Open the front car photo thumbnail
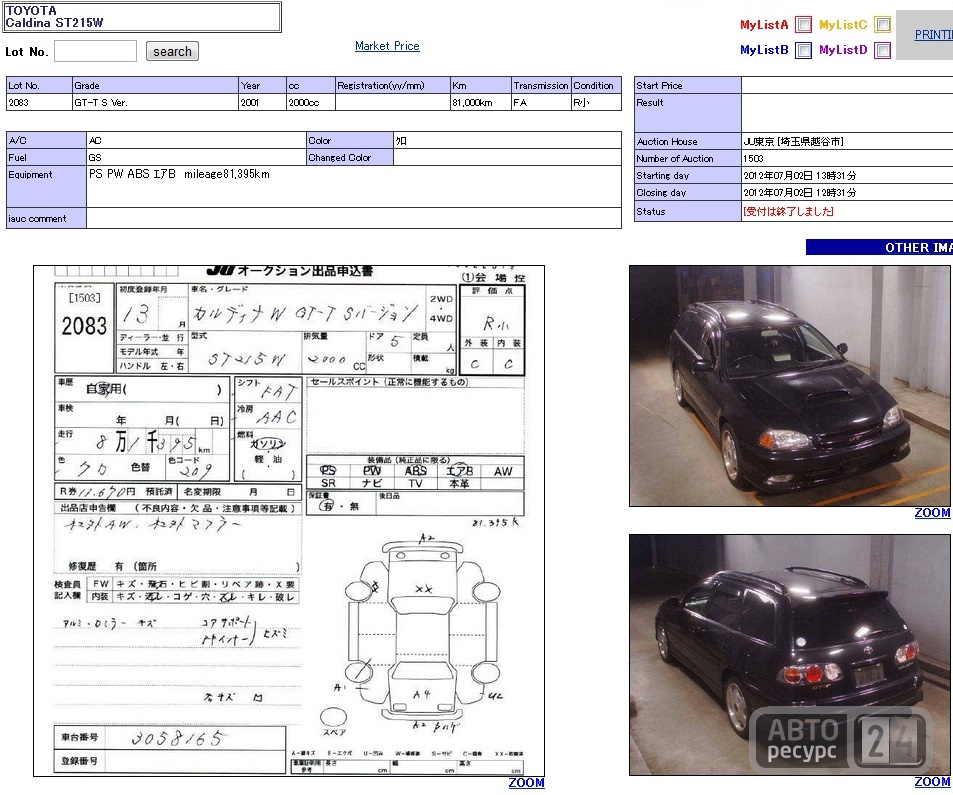Viewport: 953px width, 795px height. (790, 386)
